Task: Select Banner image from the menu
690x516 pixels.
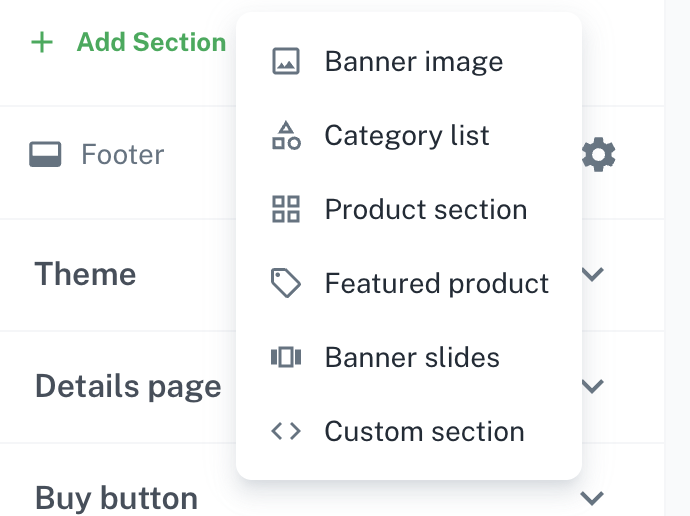Action: [x=413, y=62]
